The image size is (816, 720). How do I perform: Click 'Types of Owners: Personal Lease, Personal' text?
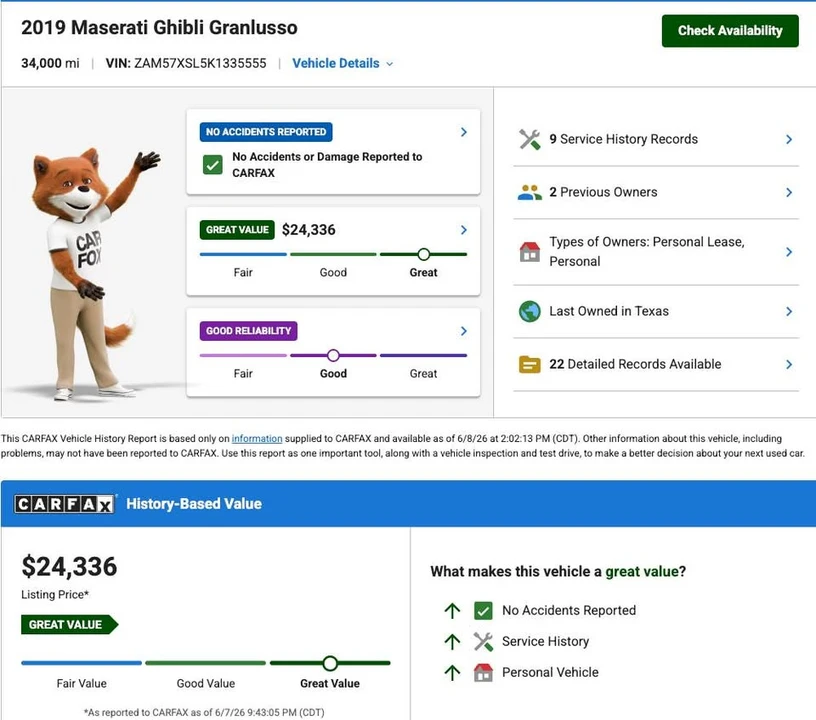647,252
